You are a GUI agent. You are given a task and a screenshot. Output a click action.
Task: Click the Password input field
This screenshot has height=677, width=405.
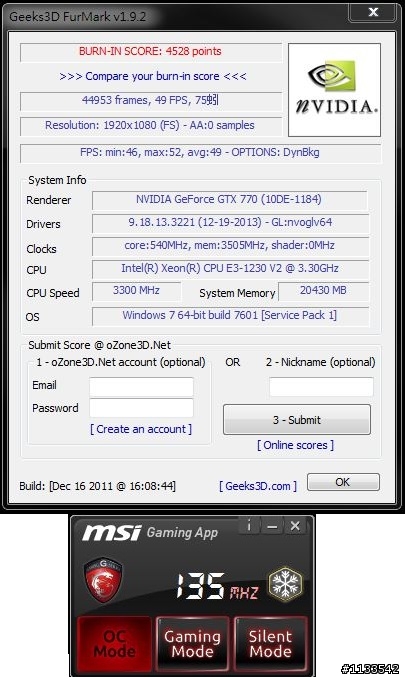coord(141,408)
